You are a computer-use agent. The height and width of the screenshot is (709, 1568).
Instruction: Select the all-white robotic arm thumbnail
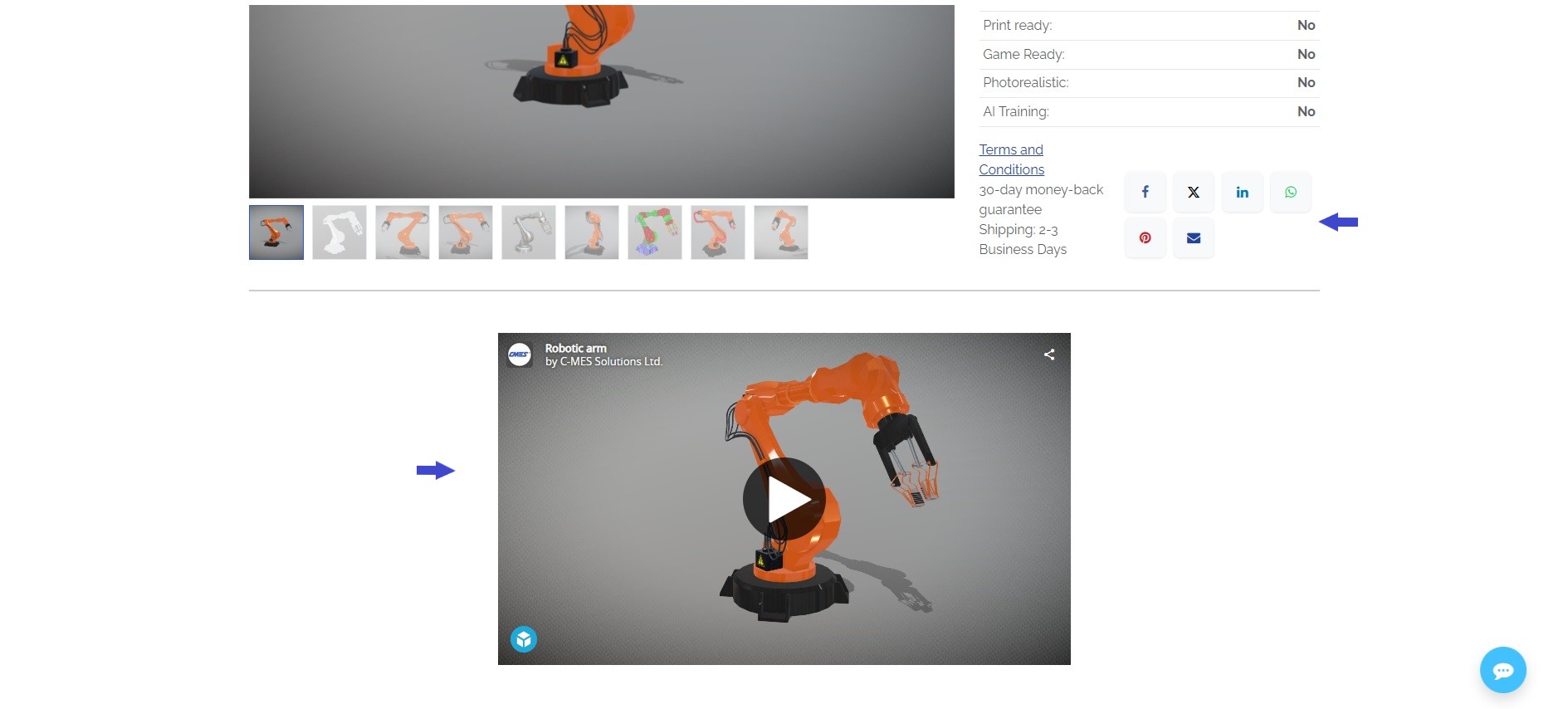tap(339, 232)
